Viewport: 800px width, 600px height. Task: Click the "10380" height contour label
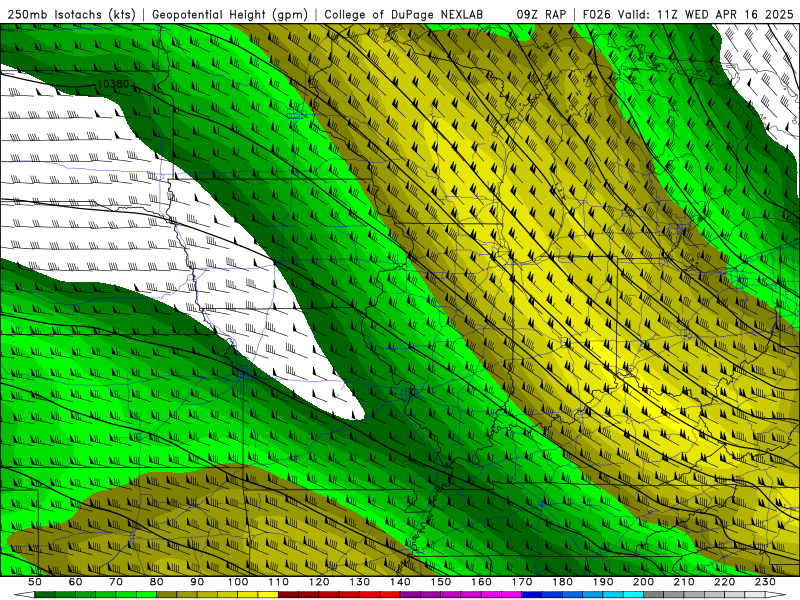(x=113, y=84)
